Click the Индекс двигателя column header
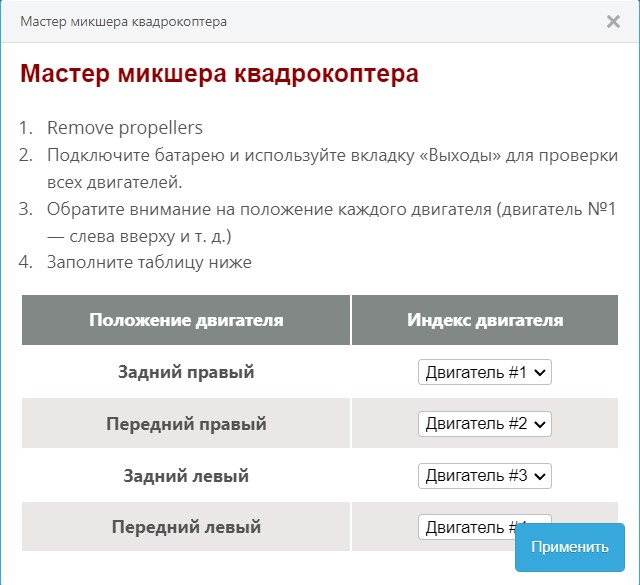Viewport: 640px width, 585px height. point(484,320)
